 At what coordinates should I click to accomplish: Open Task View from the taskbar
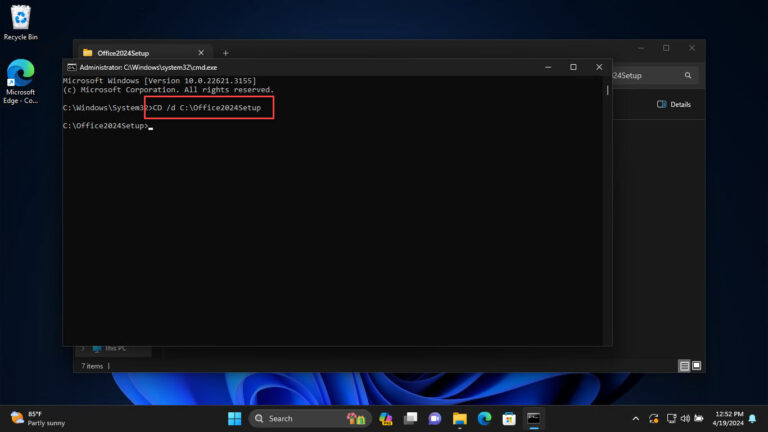tap(410, 418)
